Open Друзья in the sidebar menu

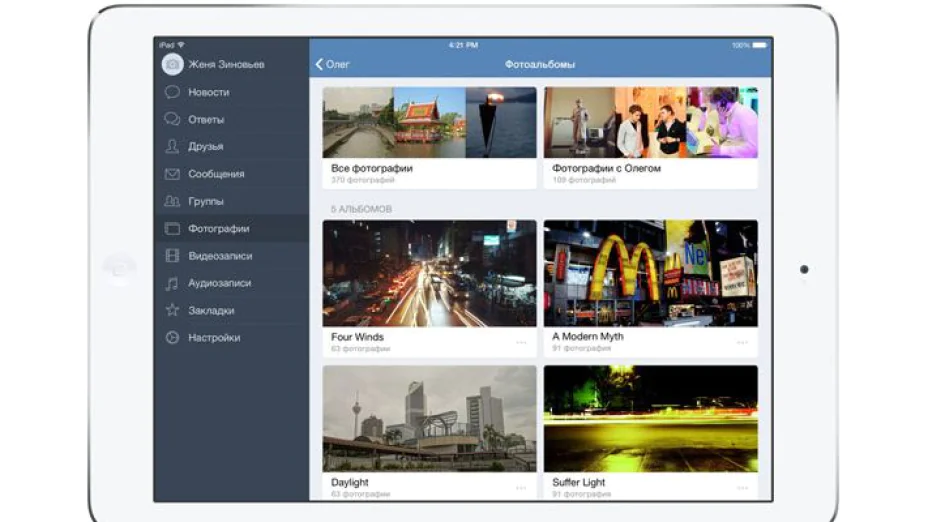pos(231,146)
